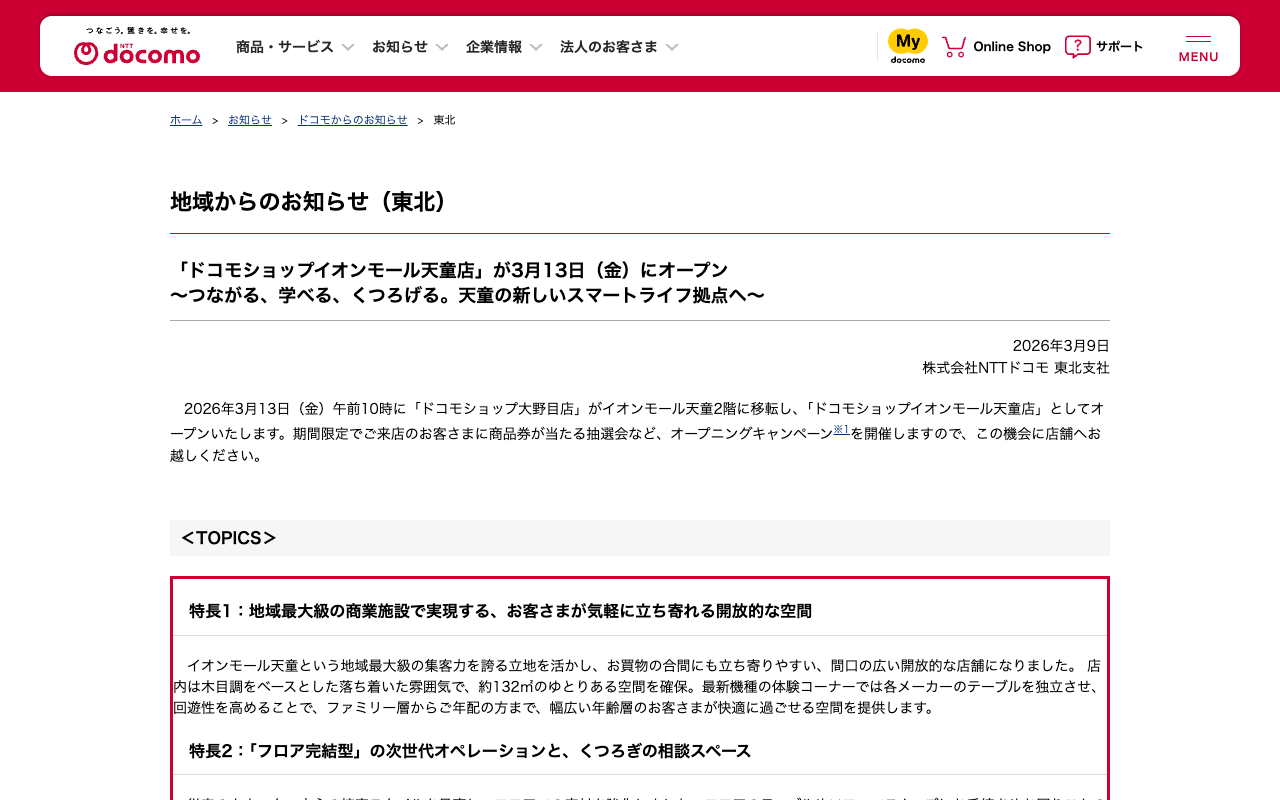Click the Support question-mark icon
1280x800 pixels.
coord(1077,46)
